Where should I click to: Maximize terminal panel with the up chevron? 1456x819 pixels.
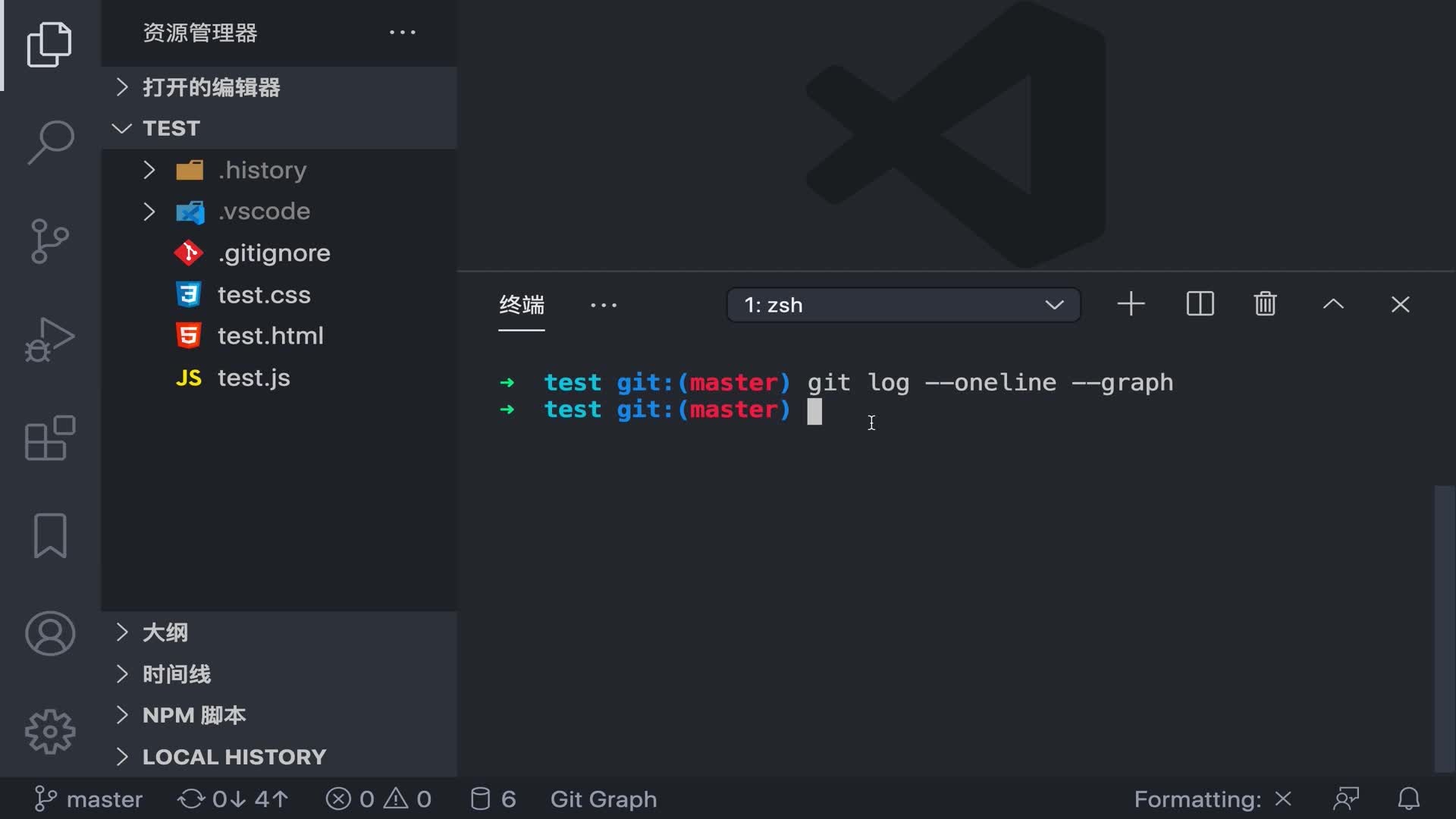tap(1333, 305)
